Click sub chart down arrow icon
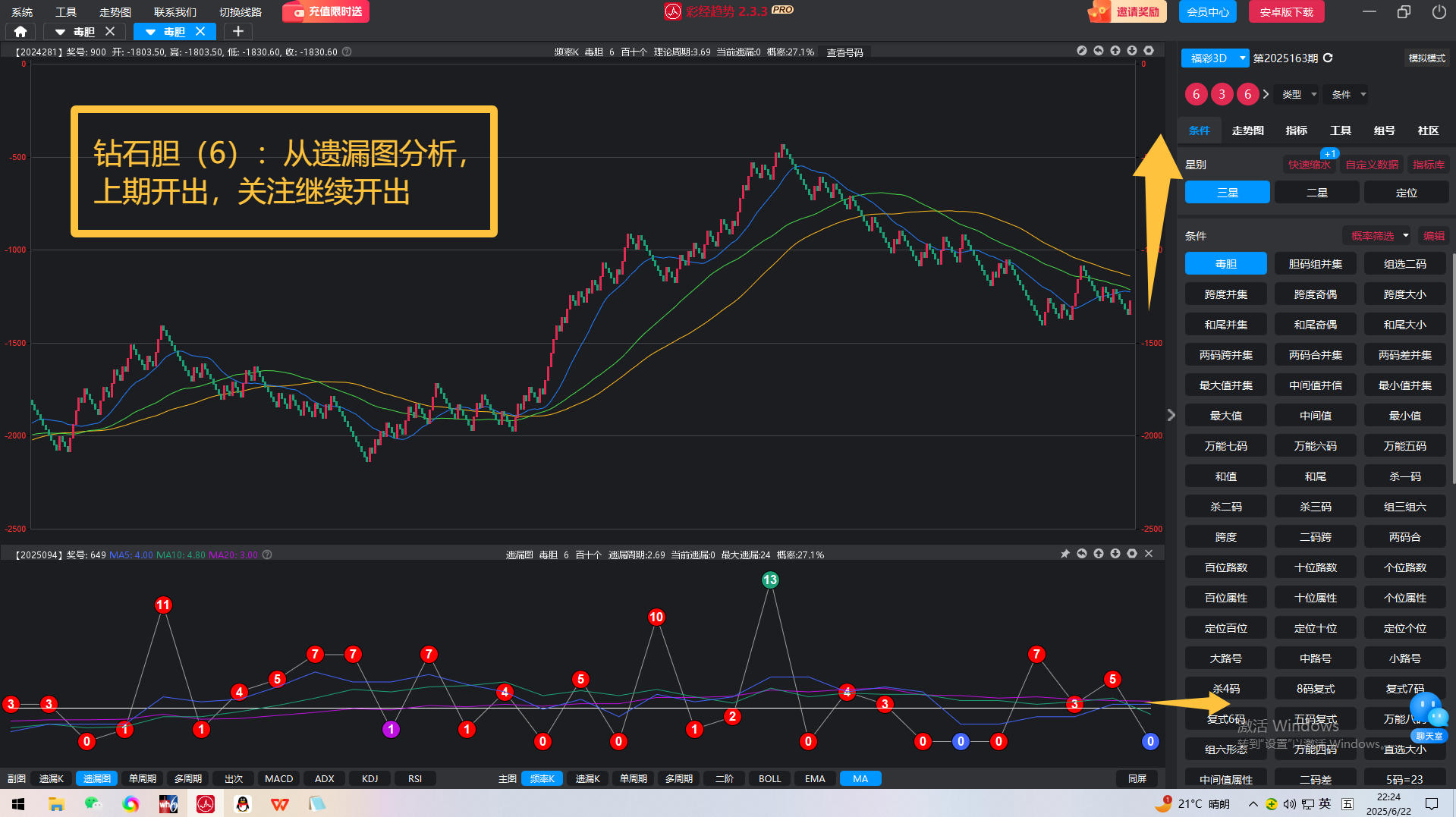Viewport: 1456px width, 817px height. click(1115, 554)
